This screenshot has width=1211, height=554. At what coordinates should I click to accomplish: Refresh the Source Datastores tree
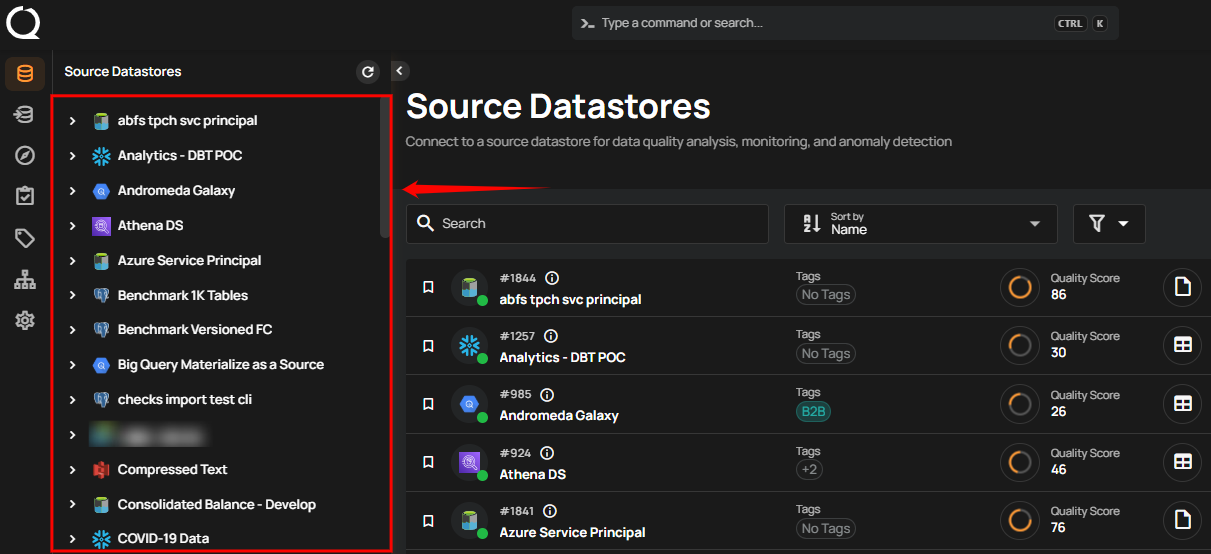(368, 72)
